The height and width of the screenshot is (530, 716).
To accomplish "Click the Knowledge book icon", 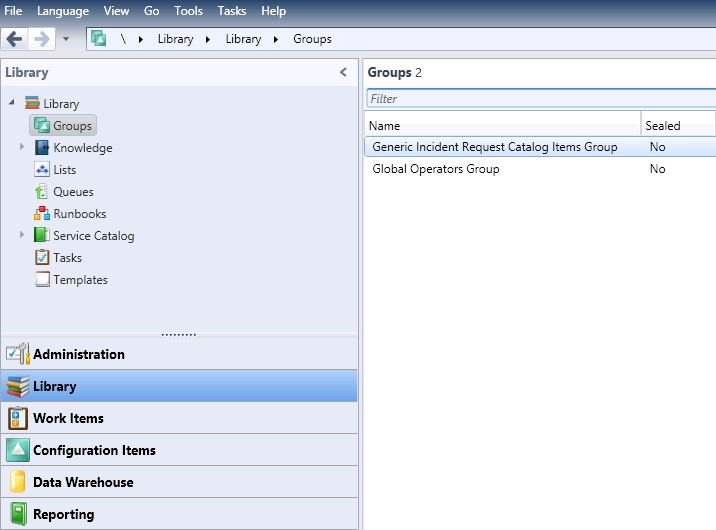I will 42,147.
